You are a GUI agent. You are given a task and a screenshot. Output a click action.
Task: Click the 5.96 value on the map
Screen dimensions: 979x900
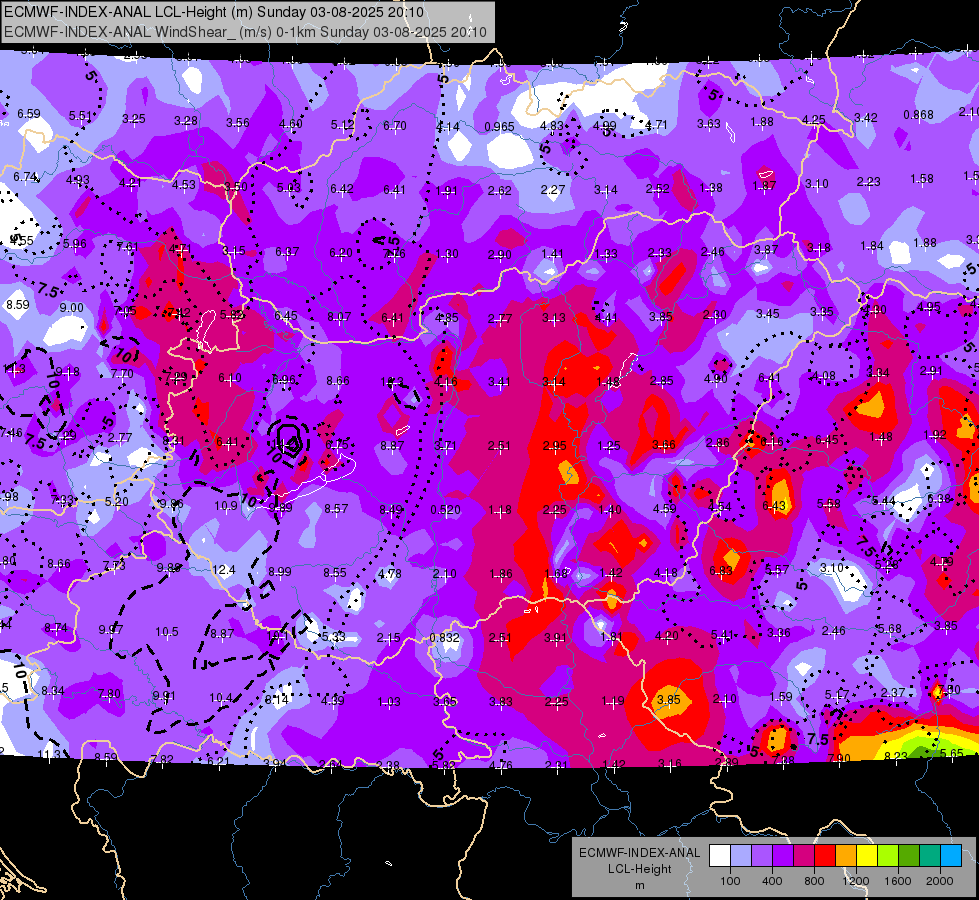(x=75, y=244)
